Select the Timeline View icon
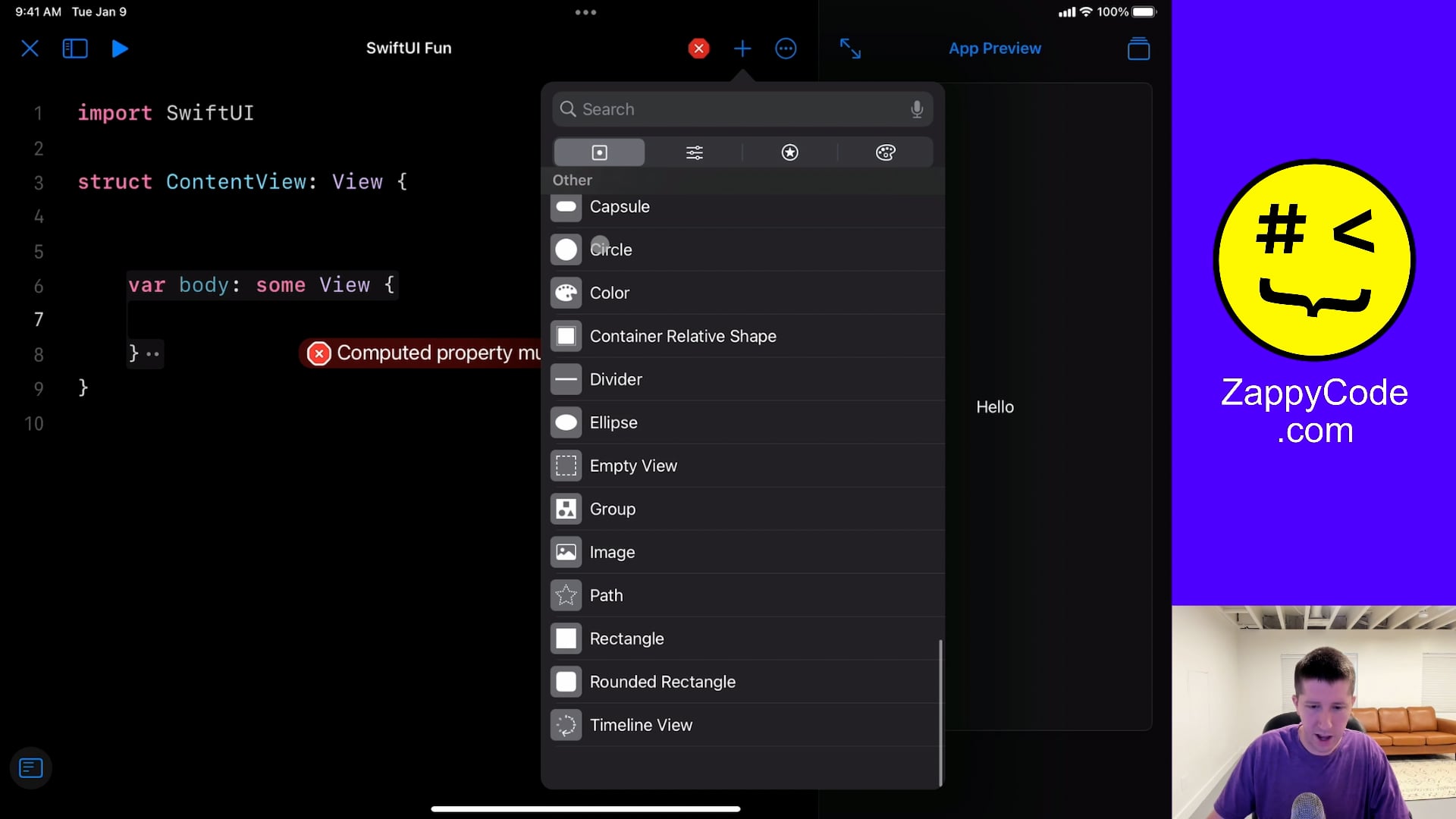 click(x=566, y=725)
